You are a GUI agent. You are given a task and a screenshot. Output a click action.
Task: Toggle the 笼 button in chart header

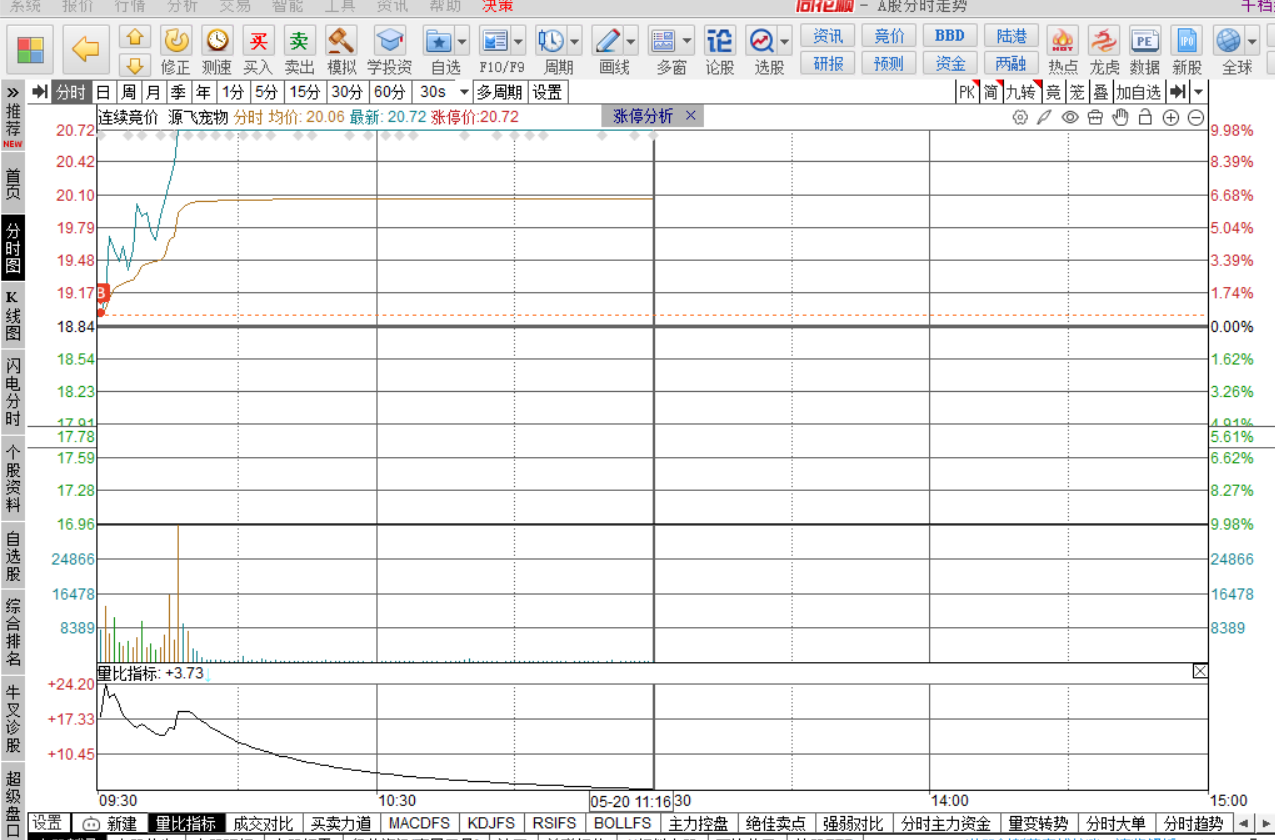1076,92
